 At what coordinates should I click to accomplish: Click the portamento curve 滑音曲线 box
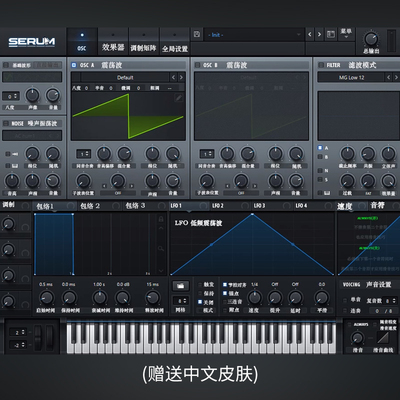click(382, 338)
